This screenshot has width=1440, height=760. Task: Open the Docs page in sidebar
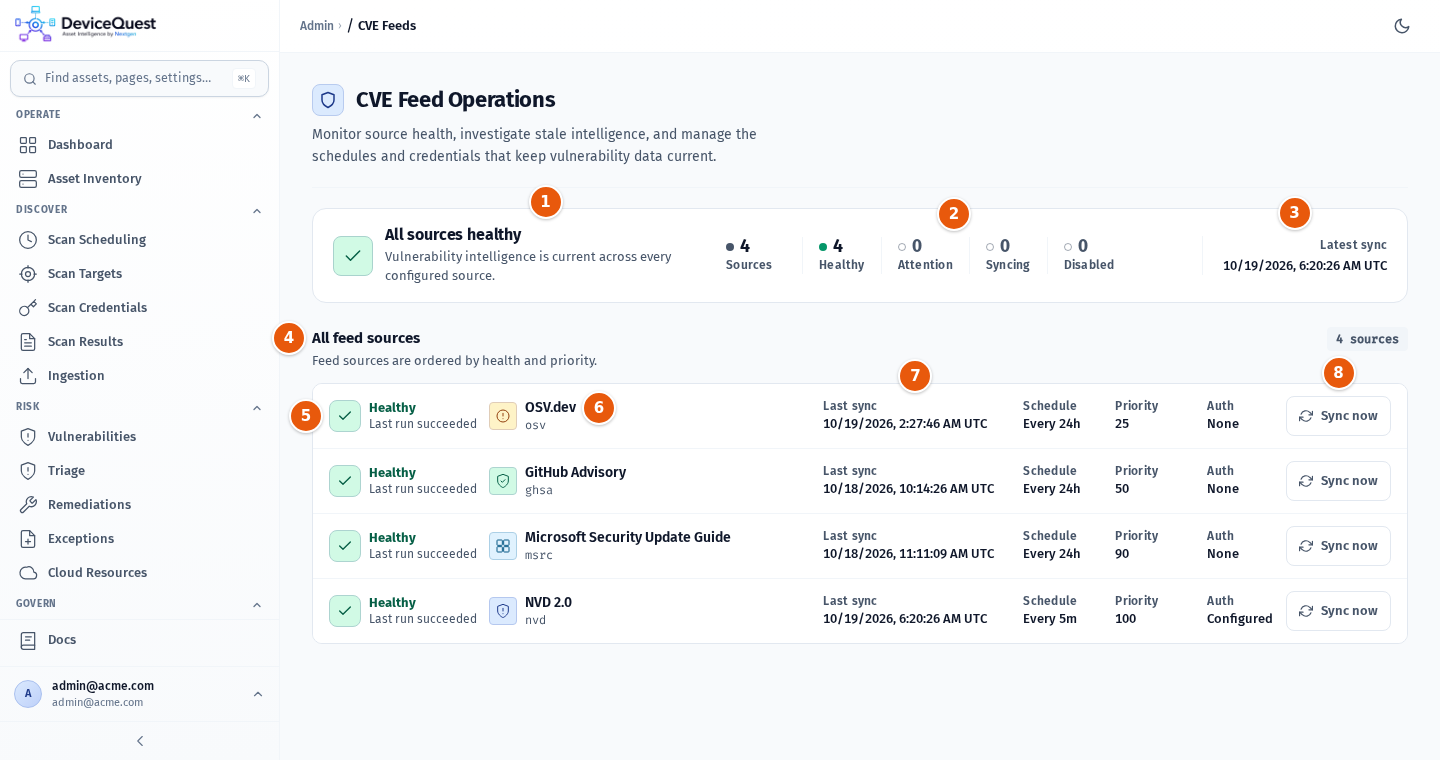point(139,640)
